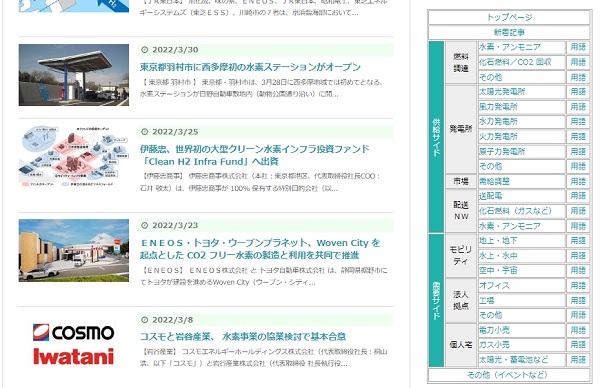This screenshot has height=388, width=600.
Task: Open 水力発電所 category
Action: point(498,122)
